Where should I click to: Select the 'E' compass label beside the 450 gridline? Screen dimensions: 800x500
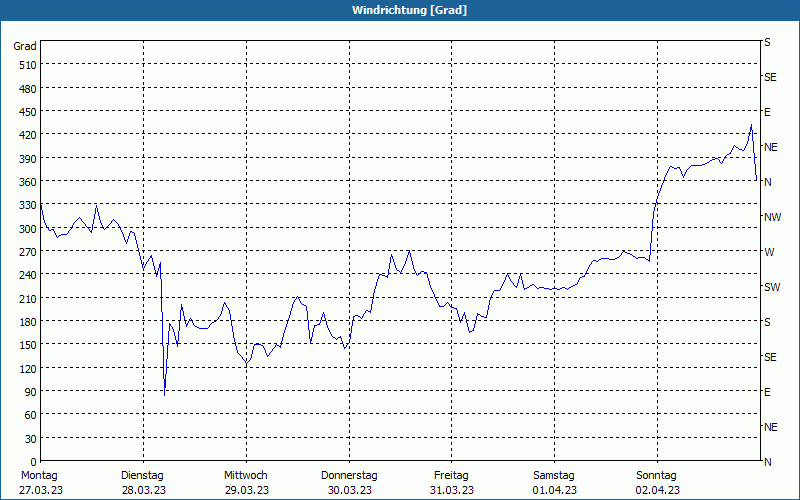point(767,112)
